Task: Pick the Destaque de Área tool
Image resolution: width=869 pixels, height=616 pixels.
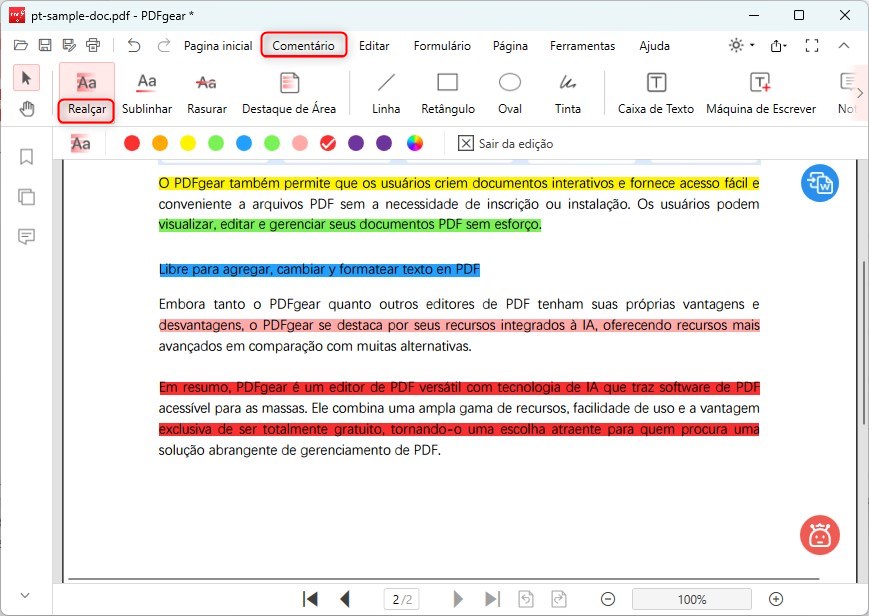Action: (289, 93)
